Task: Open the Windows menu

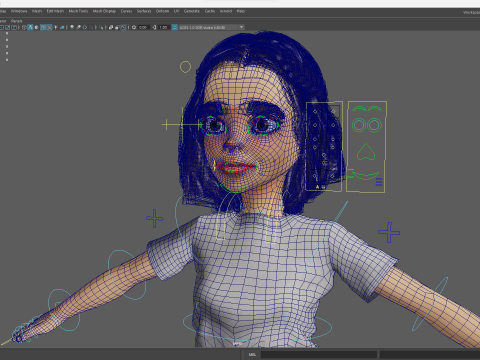Action: pos(19,11)
